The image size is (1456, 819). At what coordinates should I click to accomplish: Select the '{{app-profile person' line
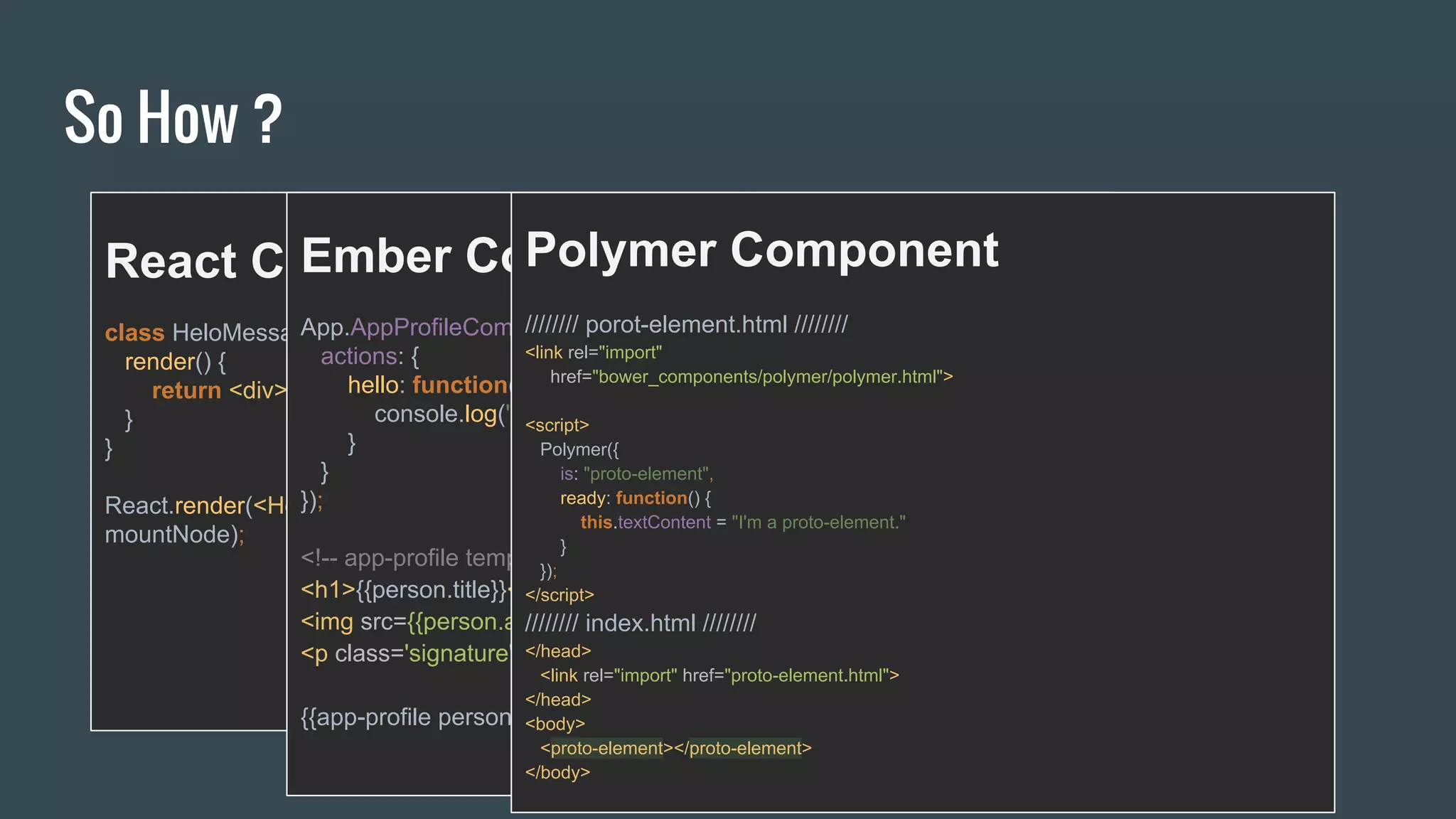(406, 718)
